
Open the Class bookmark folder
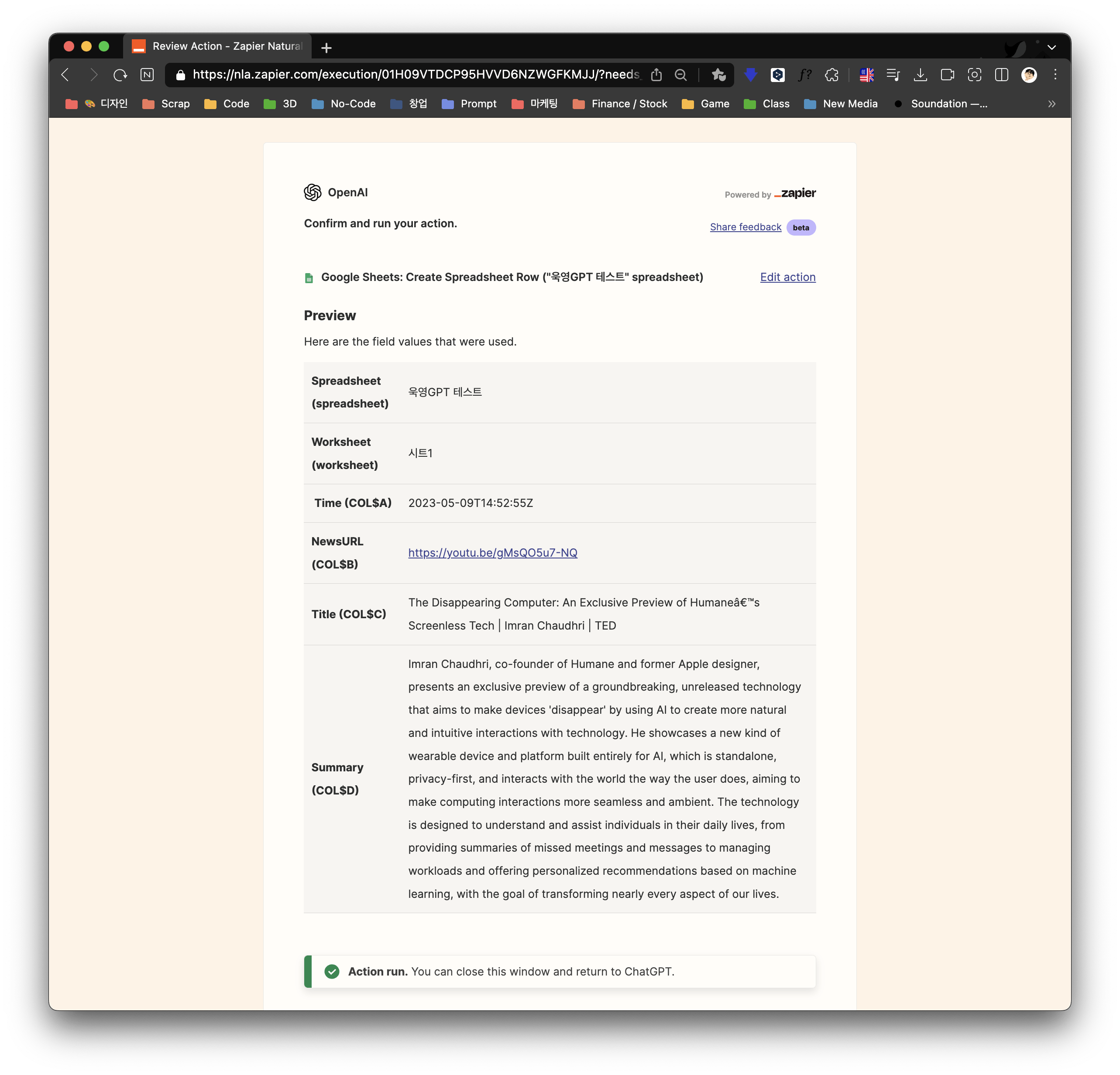point(767,104)
